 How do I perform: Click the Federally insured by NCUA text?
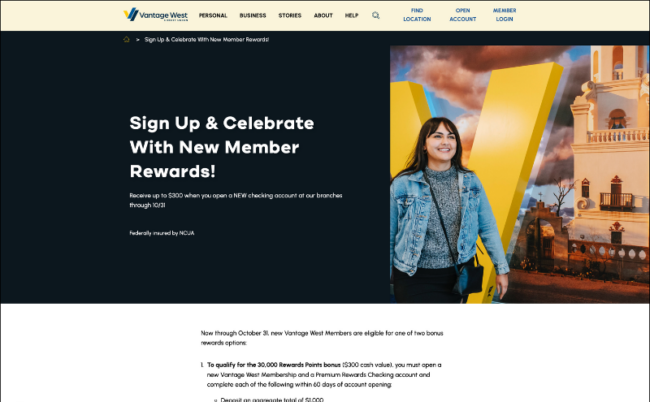pyautogui.click(x=162, y=233)
